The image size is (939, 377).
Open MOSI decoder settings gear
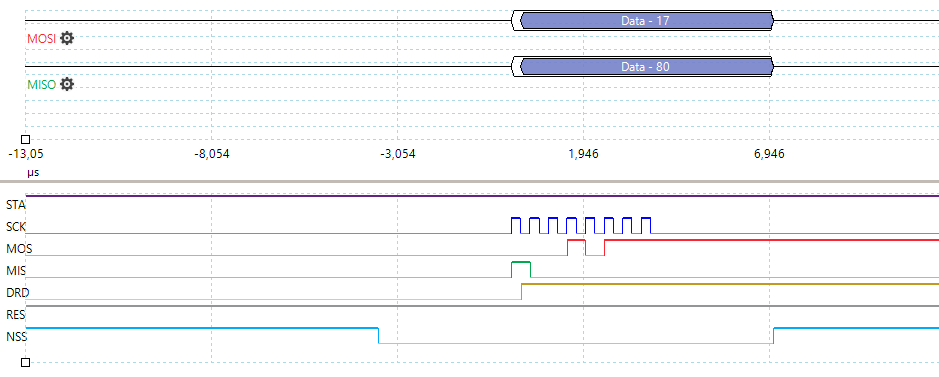(67, 38)
